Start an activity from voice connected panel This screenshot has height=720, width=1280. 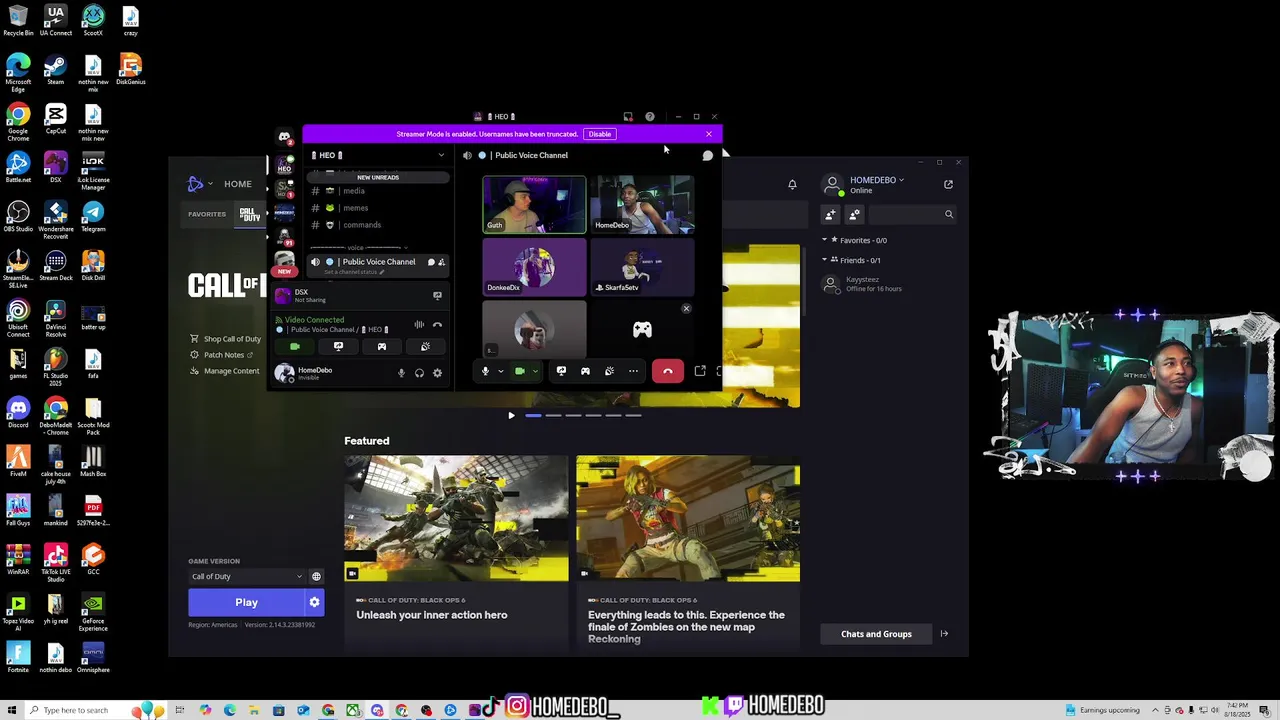click(381, 346)
